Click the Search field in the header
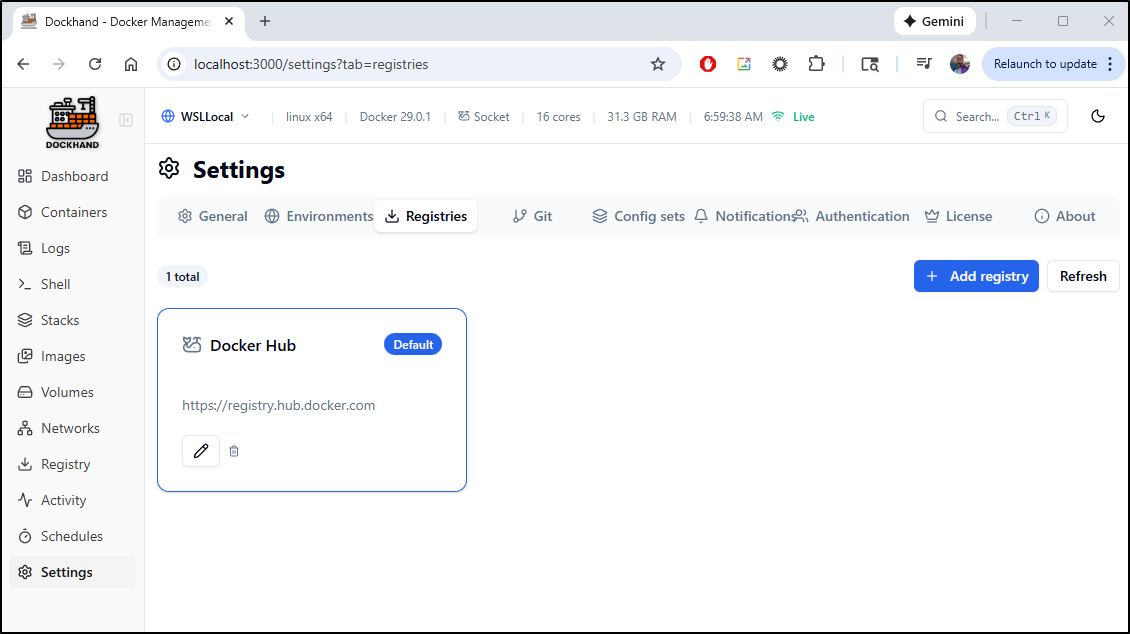The width and height of the screenshot is (1130, 634). click(995, 116)
